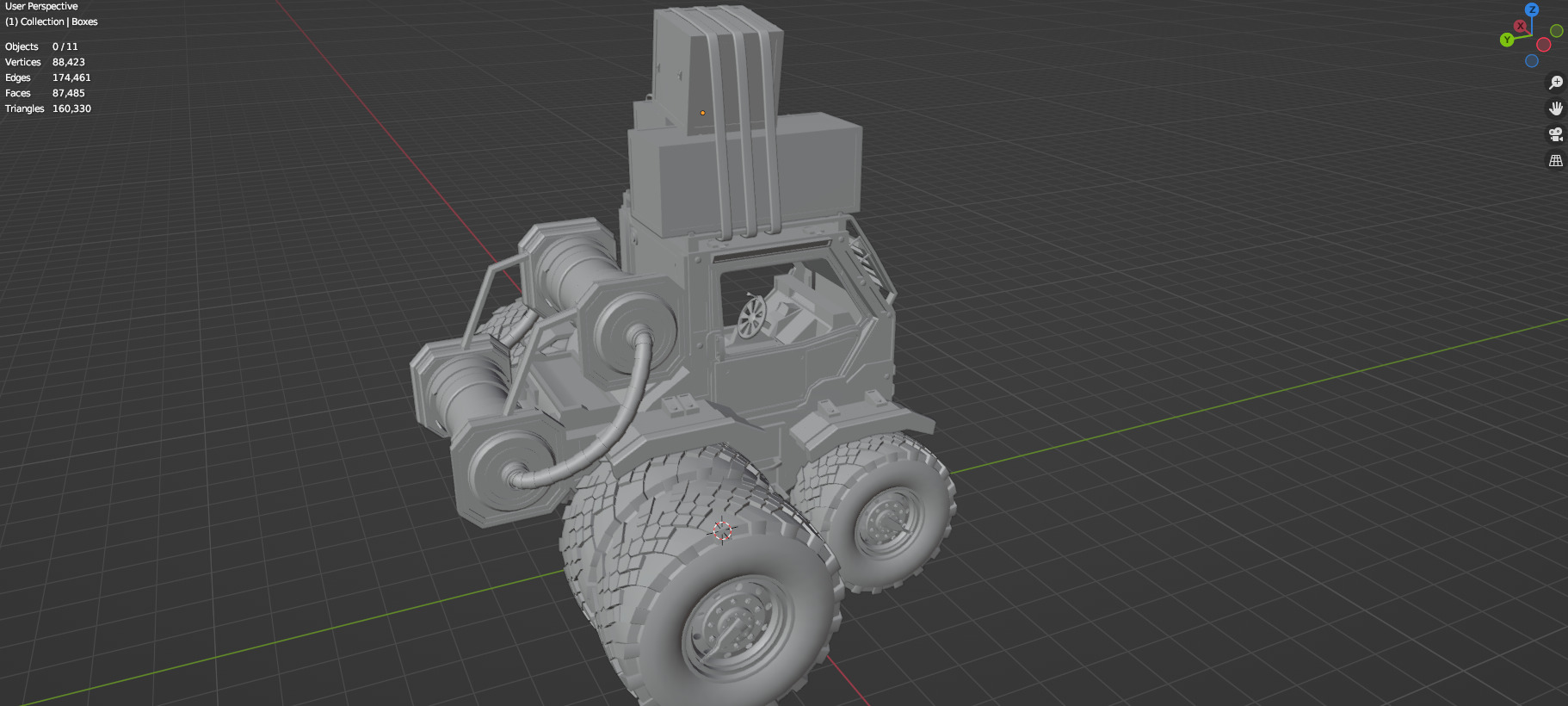Click the blue Z axis gizmo ball
The width and height of the screenshot is (1568, 706).
click(1532, 9)
